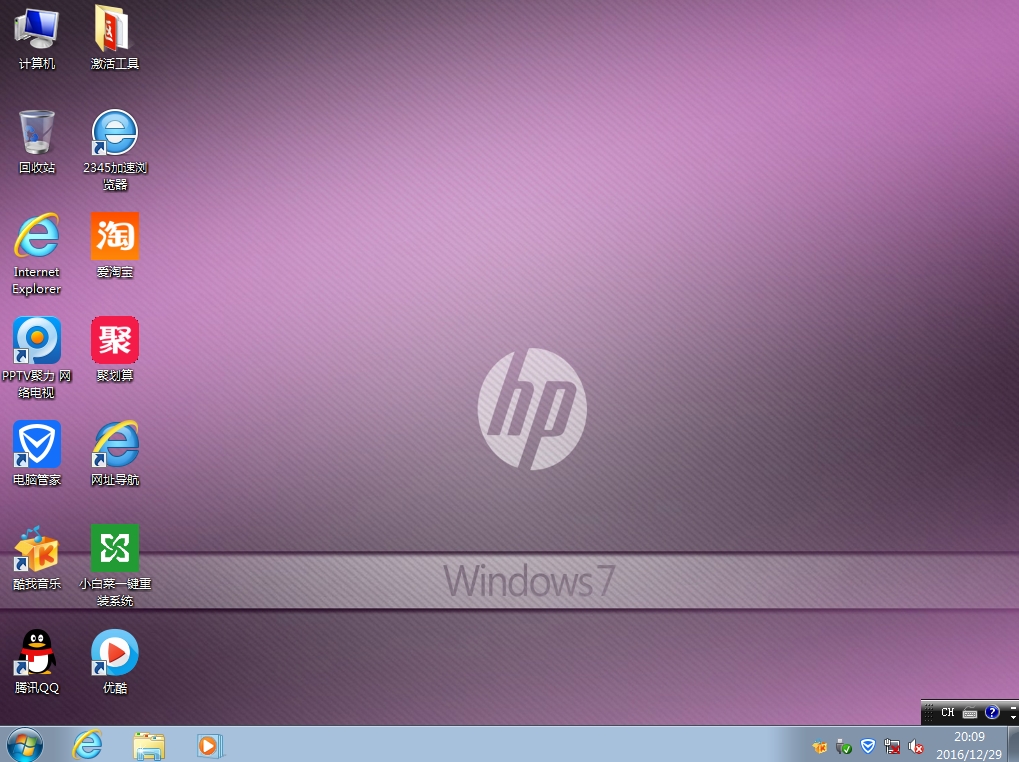Select PPTV聚力 网络电视 shortcut

(36, 358)
